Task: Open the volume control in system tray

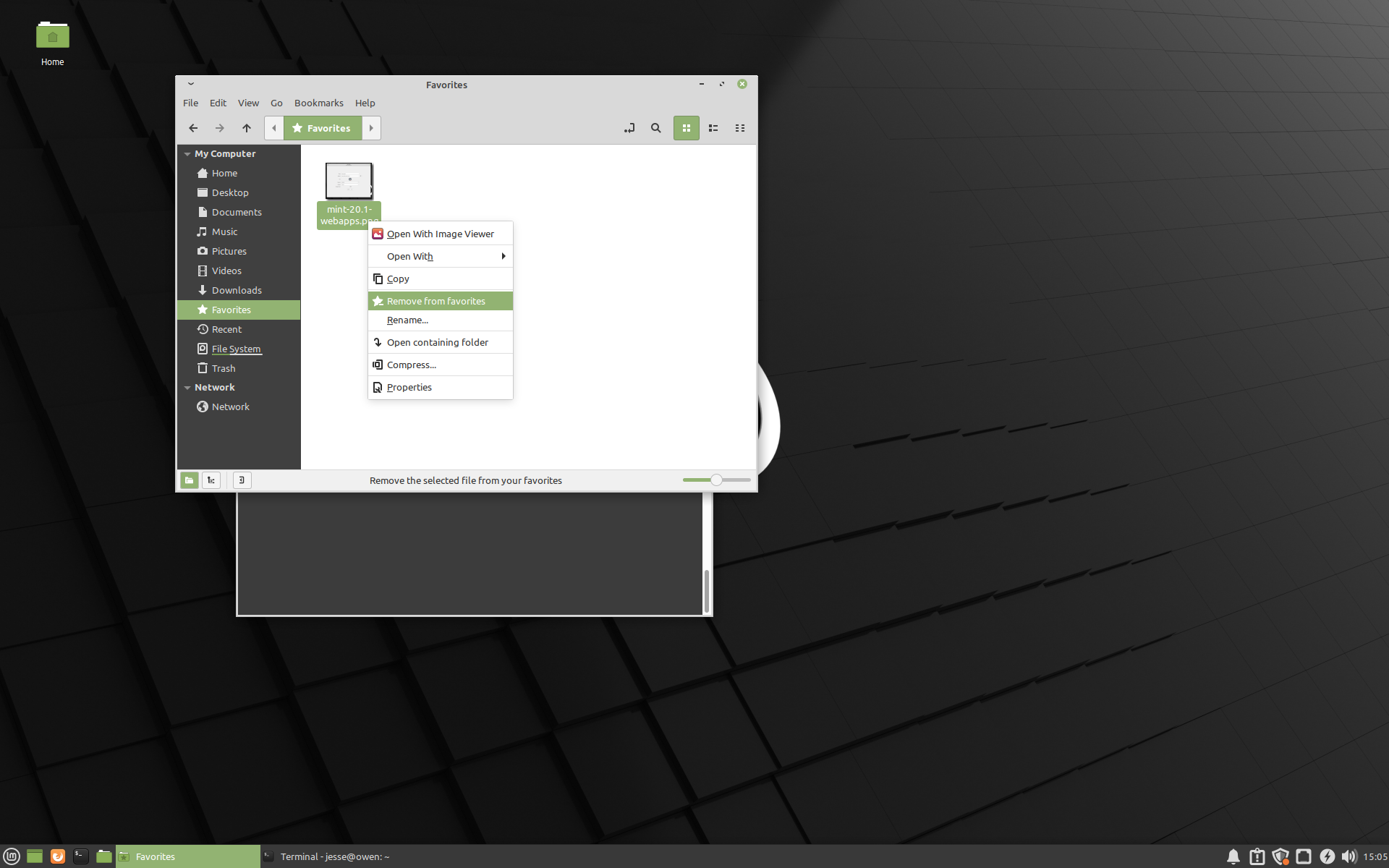Action: [x=1348, y=856]
